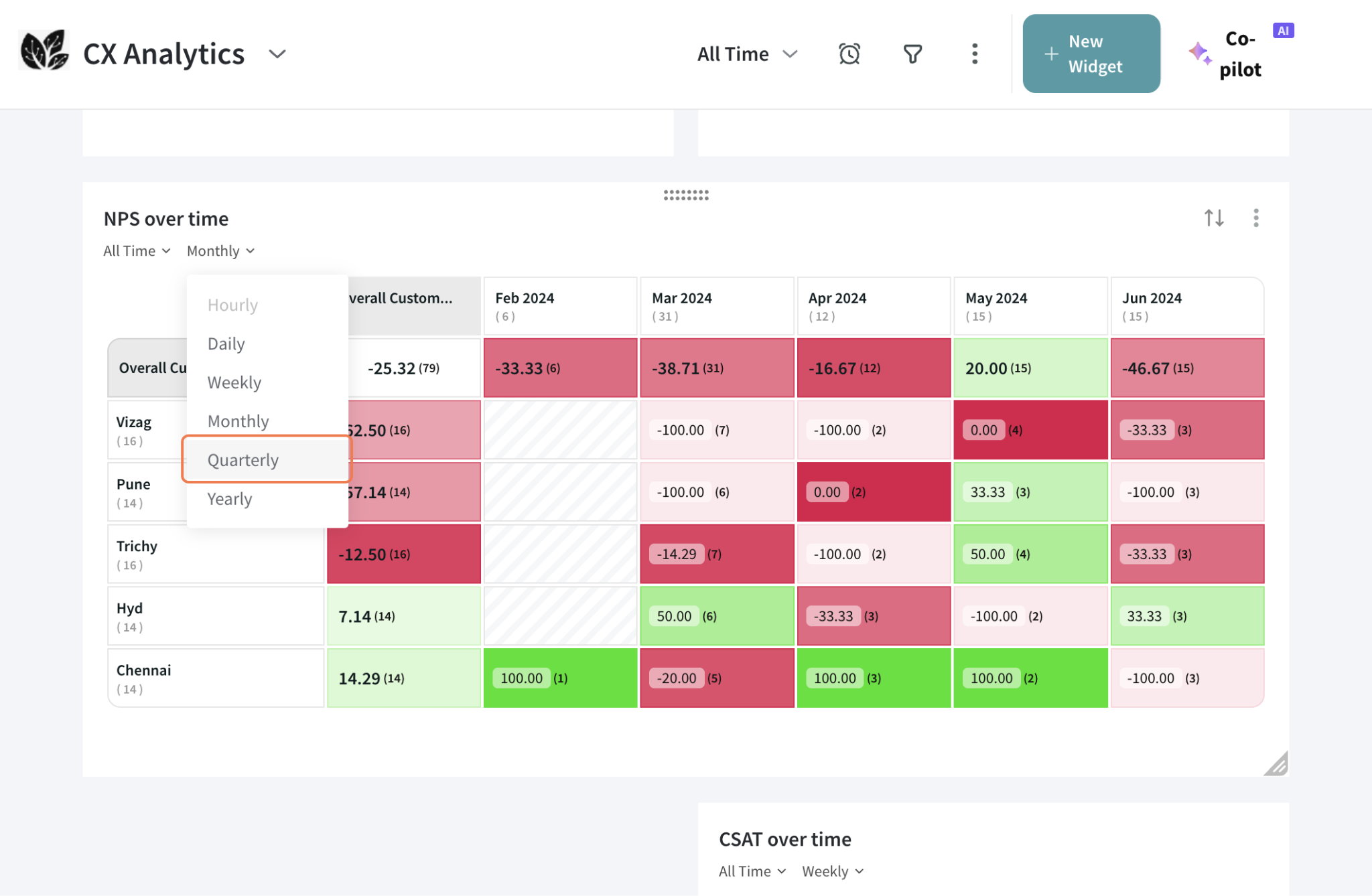Expand the CX Analytics dashboard chevron
Image resolution: width=1372 pixels, height=896 pixels.
[x=277, y=54]
